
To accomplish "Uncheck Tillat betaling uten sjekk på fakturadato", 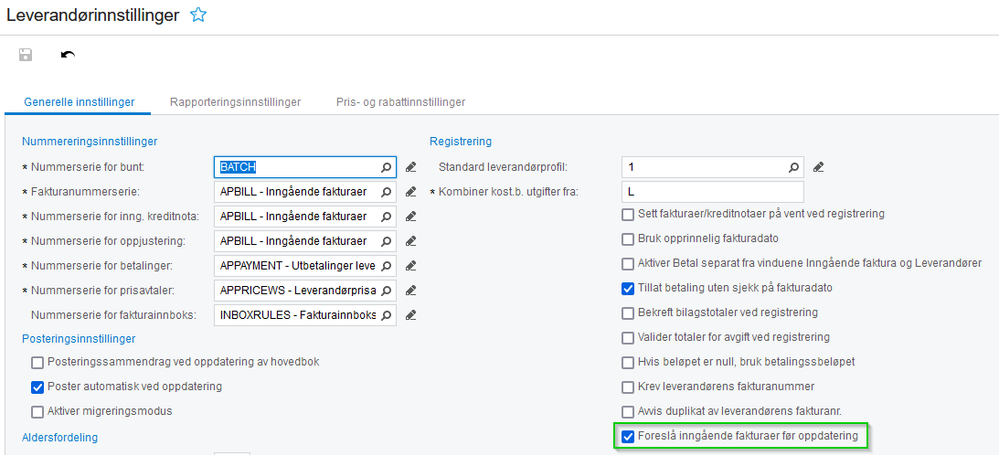I will coord(628,289).
